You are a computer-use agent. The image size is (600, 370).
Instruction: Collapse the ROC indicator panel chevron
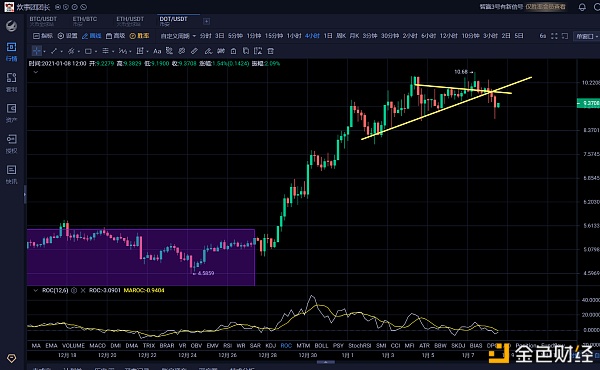point(36,290)
